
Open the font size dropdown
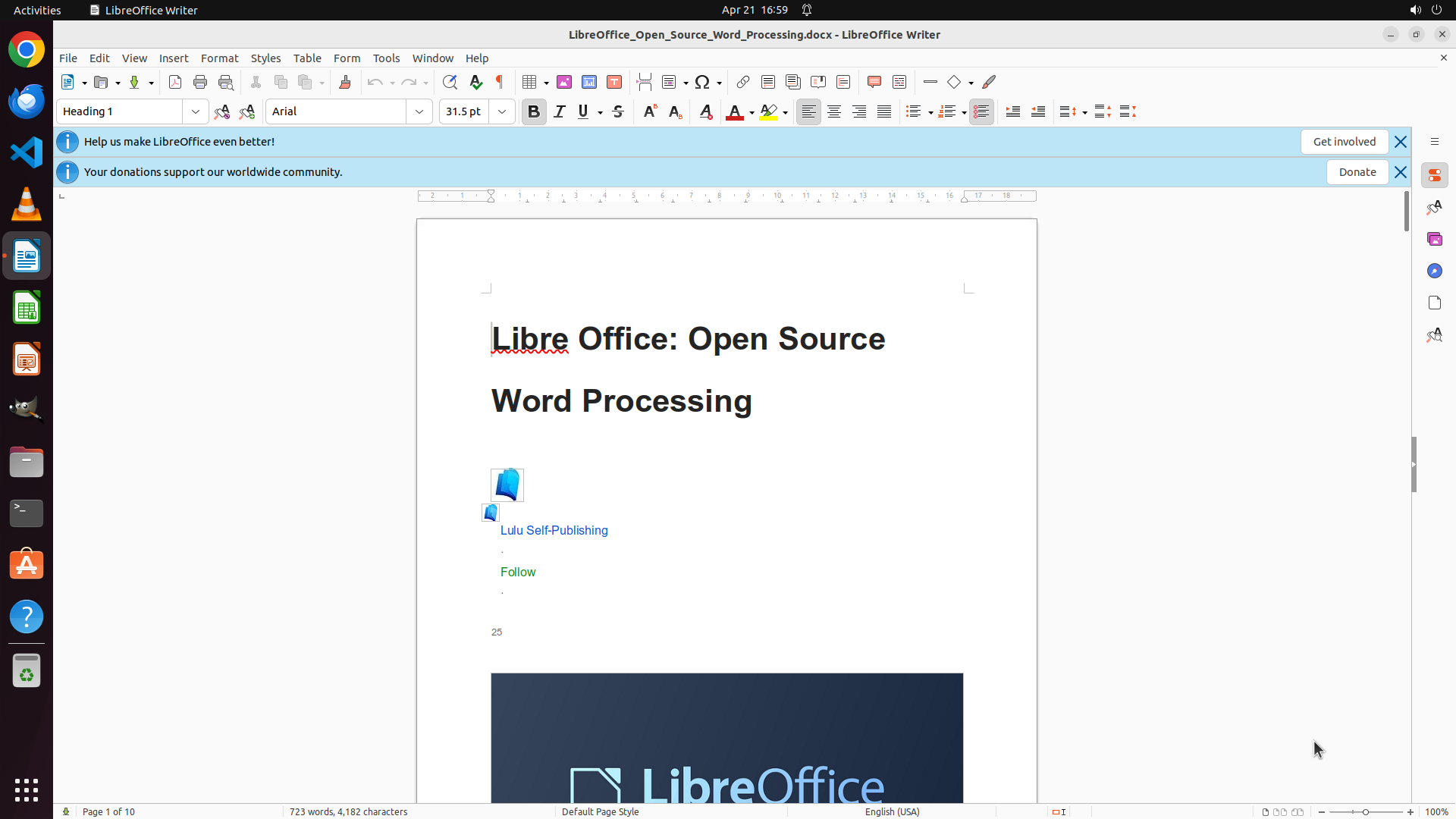tap(502, 111)
